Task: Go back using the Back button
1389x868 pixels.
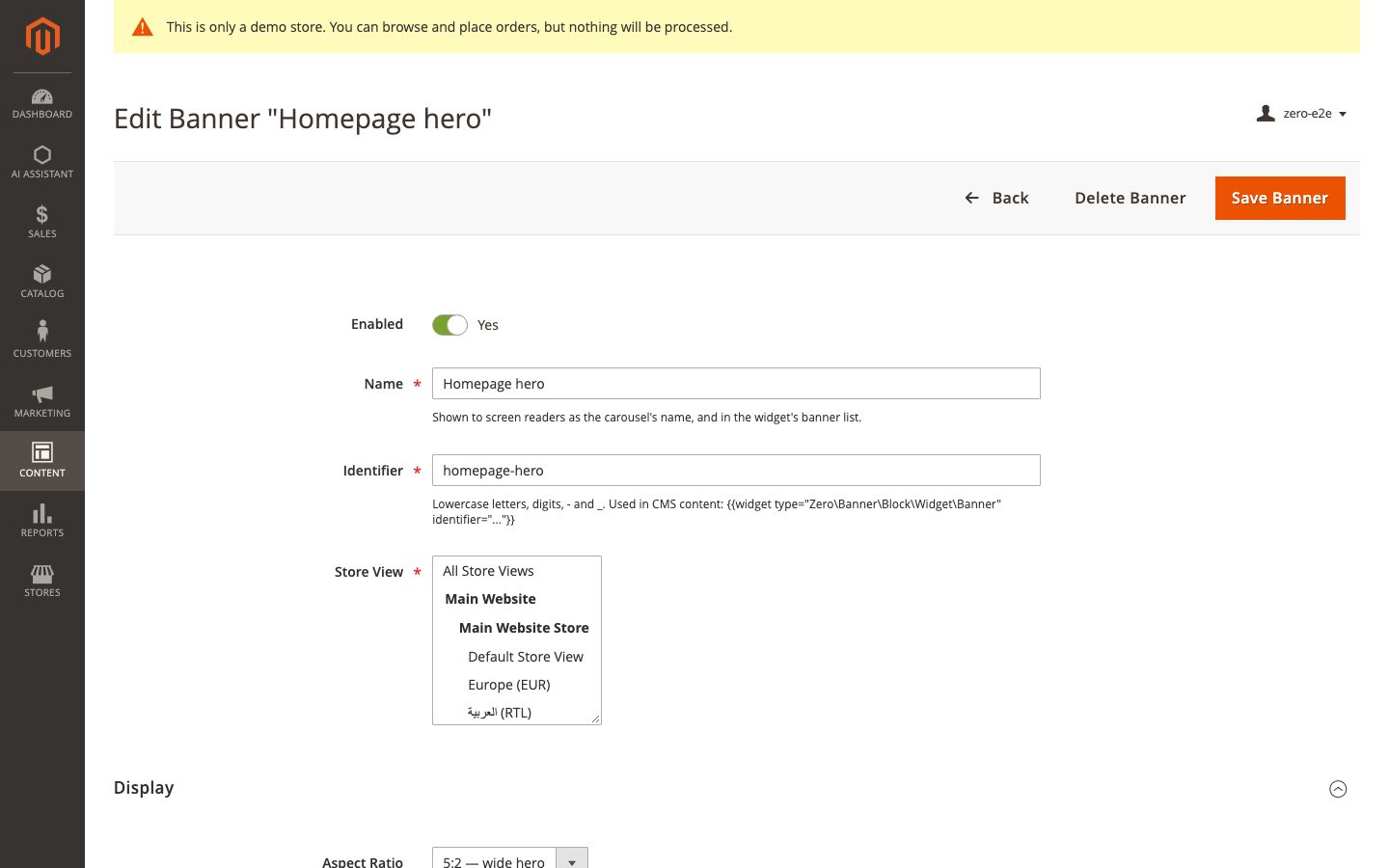Action: pyautogui.click(x=997, y=198)
